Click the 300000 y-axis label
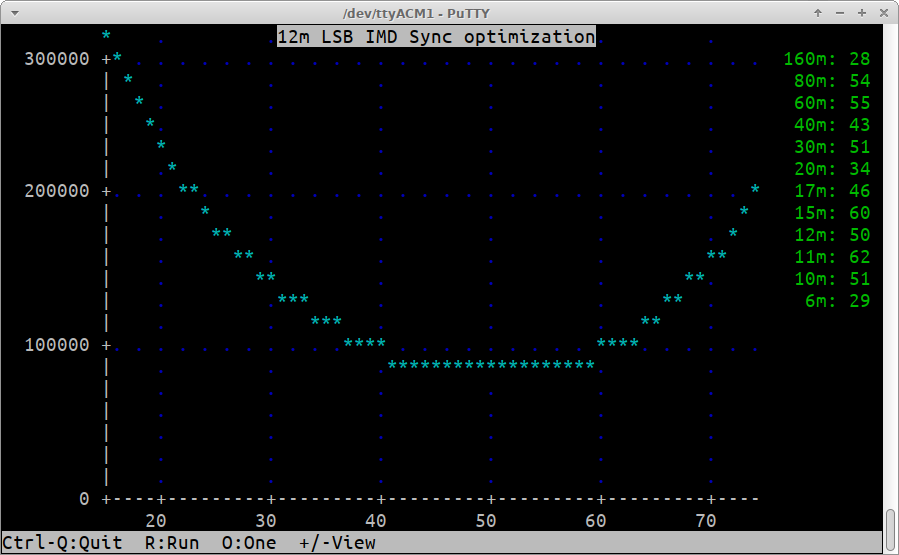 tap(56, 59)
